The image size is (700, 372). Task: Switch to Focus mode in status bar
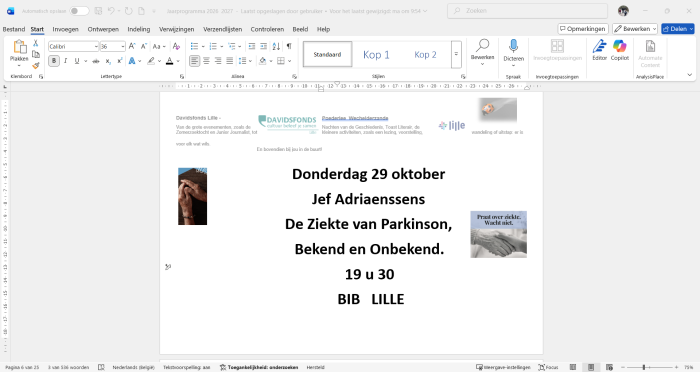(x=549, y=367)
